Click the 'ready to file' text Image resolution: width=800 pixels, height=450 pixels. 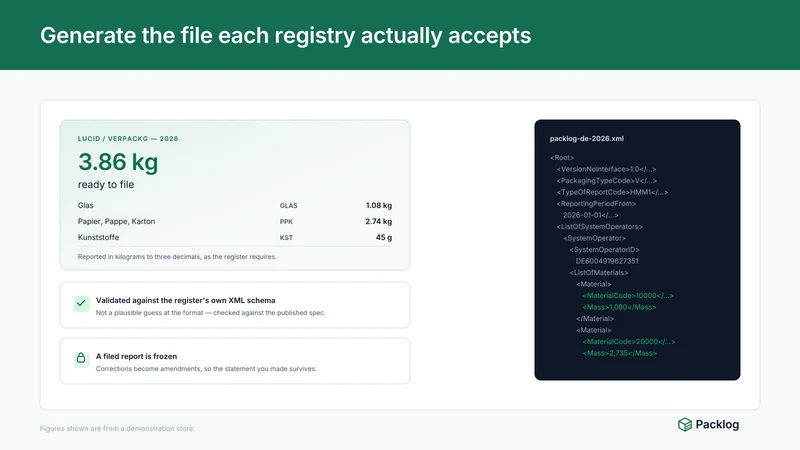click(106, 185)
